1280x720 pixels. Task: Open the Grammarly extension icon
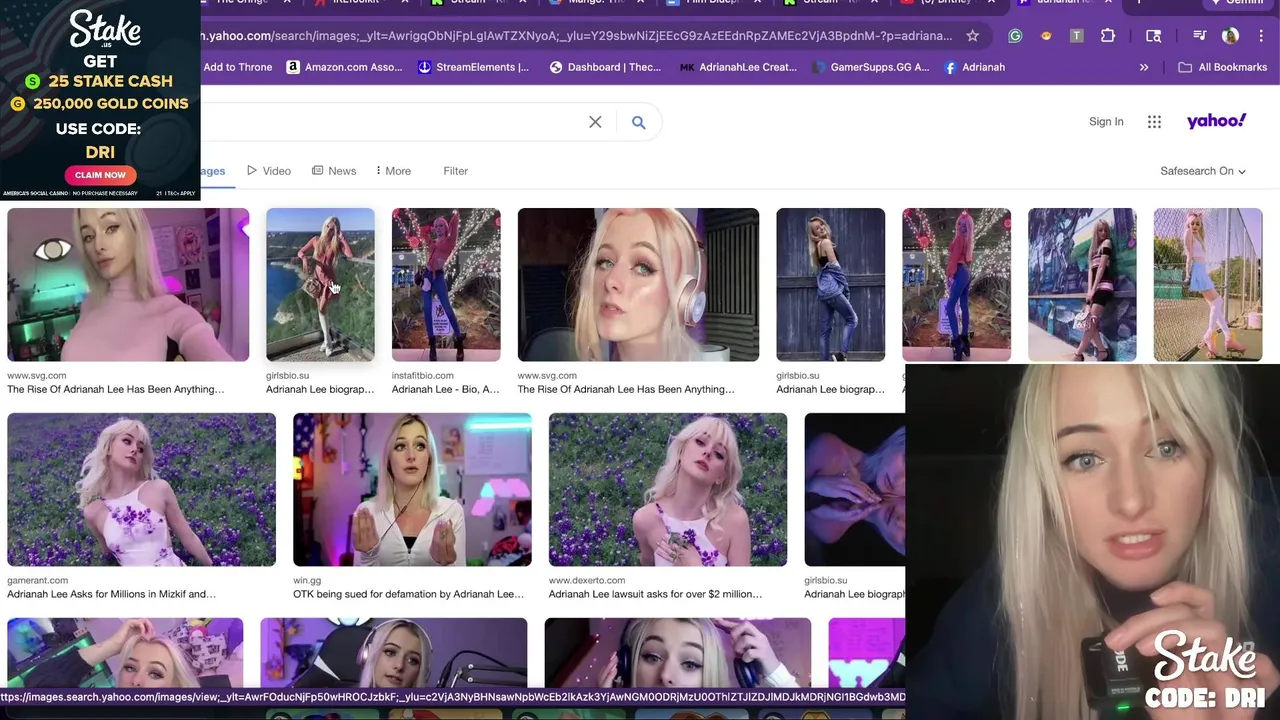tap(1015, 36)
